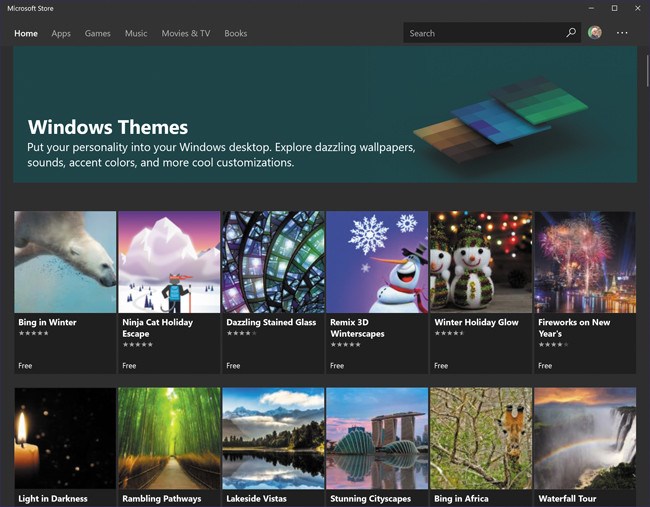Navigate to the Books tab
Screen dimensions: 650x507
tap(236, 33)
